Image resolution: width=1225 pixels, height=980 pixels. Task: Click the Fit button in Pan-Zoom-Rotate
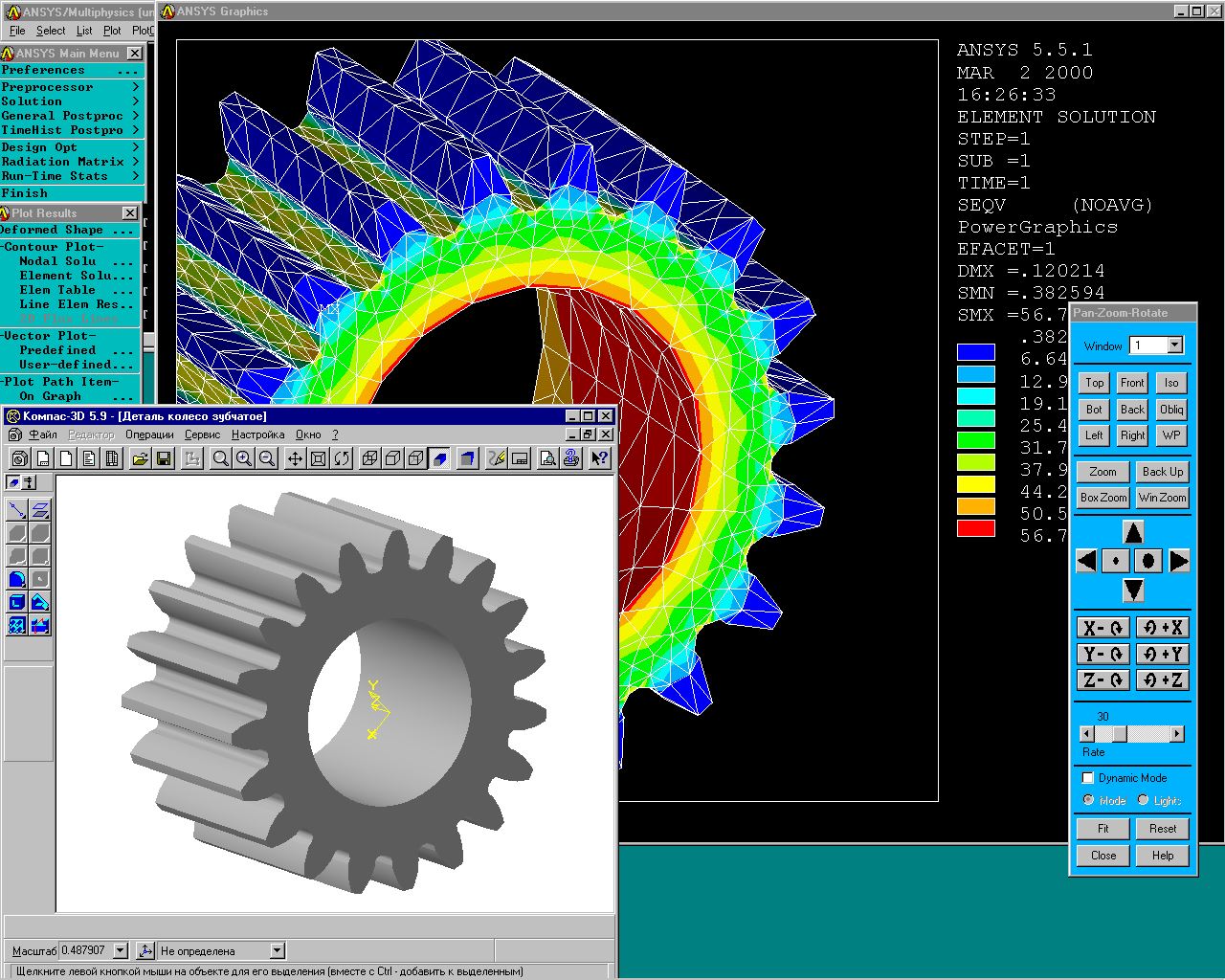point(1102,828)
